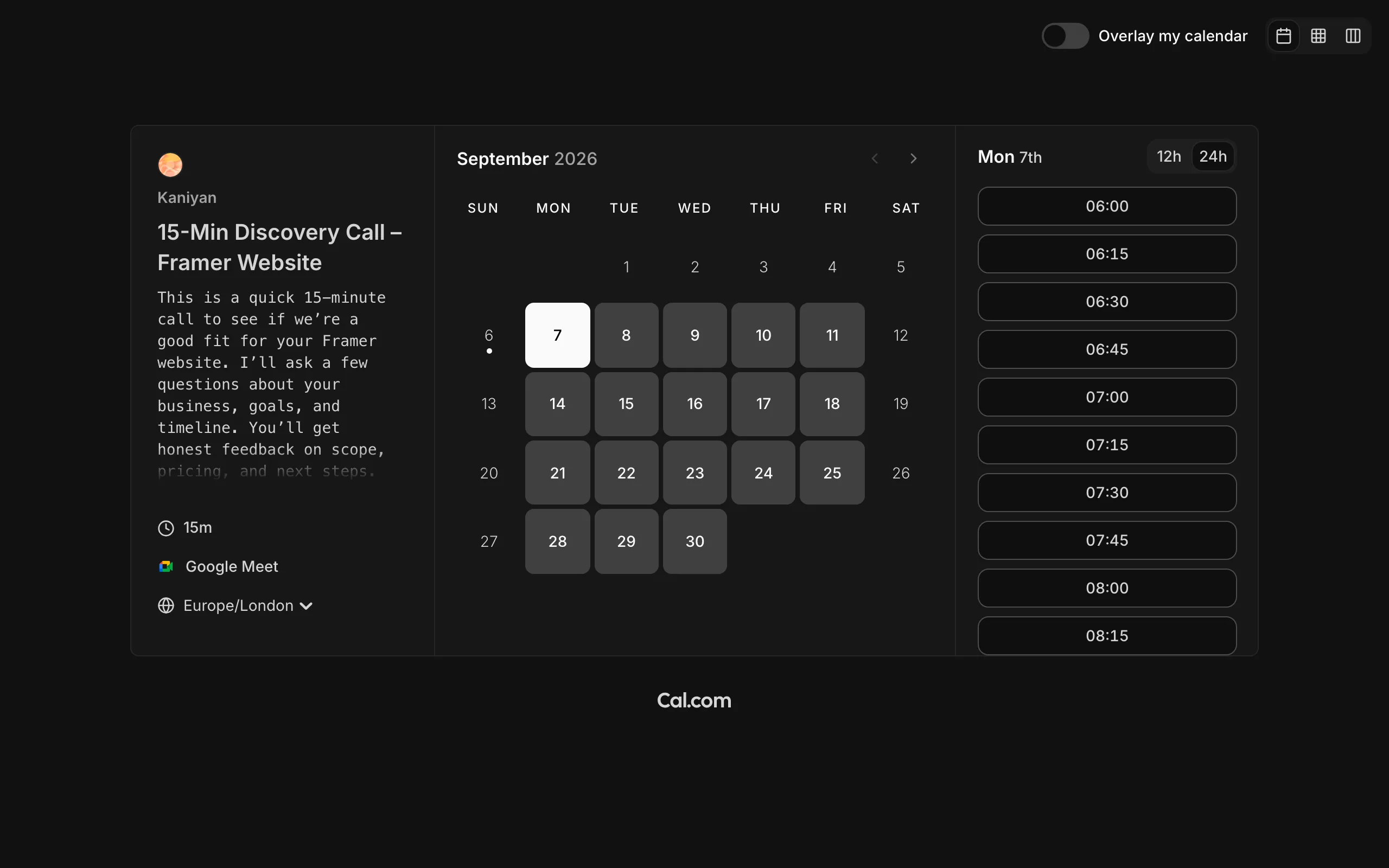Click the Kaniyan host name
Screen dimensions: 1389x868
click(x=187, y=197)
